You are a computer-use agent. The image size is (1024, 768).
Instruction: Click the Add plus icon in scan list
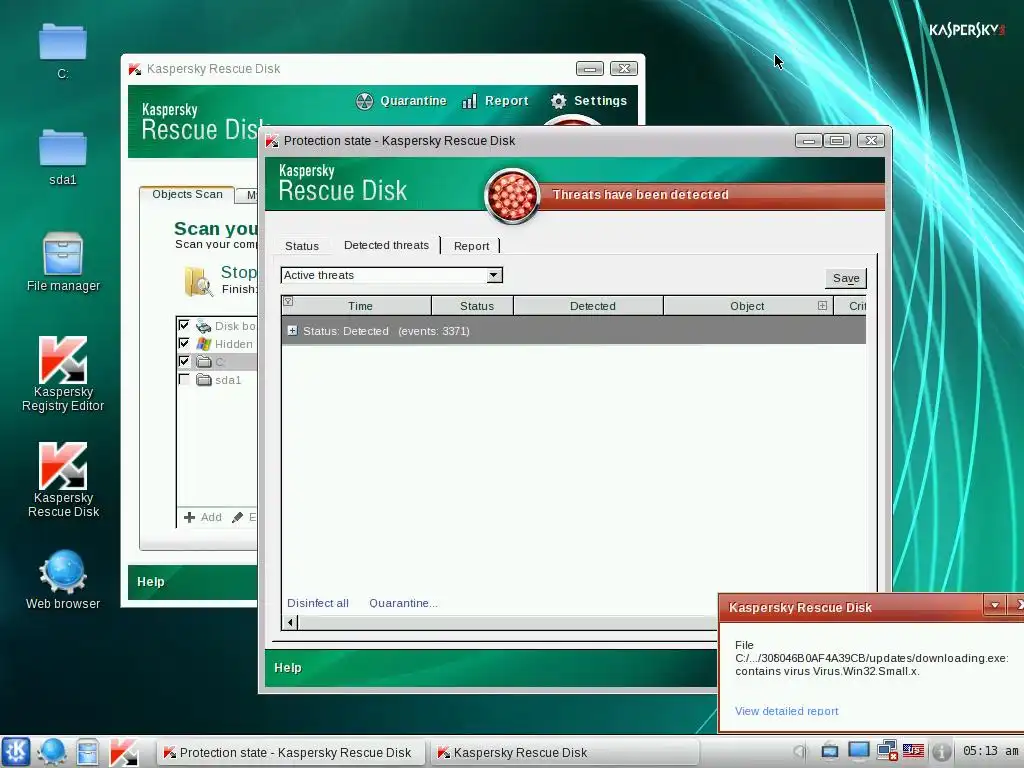(x=189, y=517)
